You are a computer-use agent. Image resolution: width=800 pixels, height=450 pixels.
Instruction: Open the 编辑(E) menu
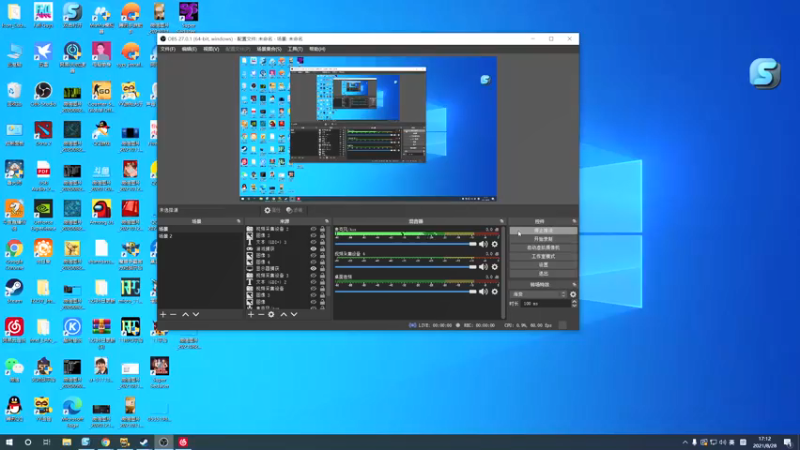pos(189,49)
